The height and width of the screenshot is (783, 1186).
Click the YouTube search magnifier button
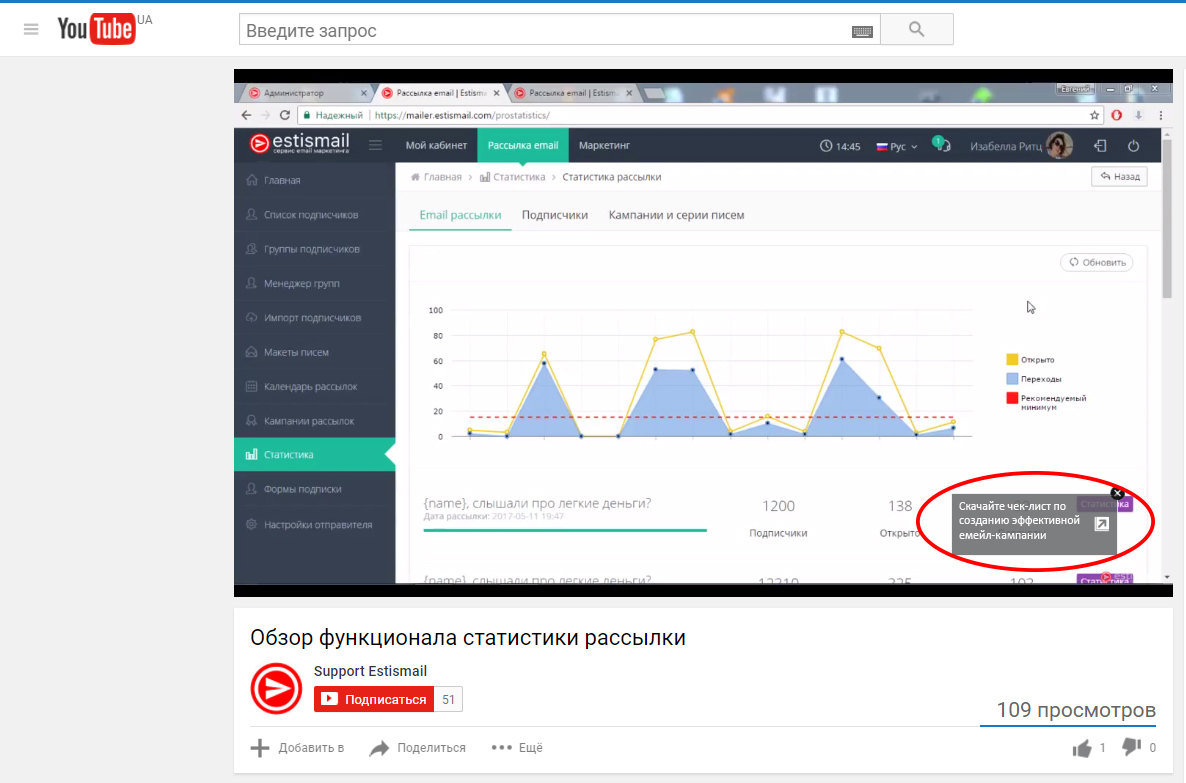point(917,30)
